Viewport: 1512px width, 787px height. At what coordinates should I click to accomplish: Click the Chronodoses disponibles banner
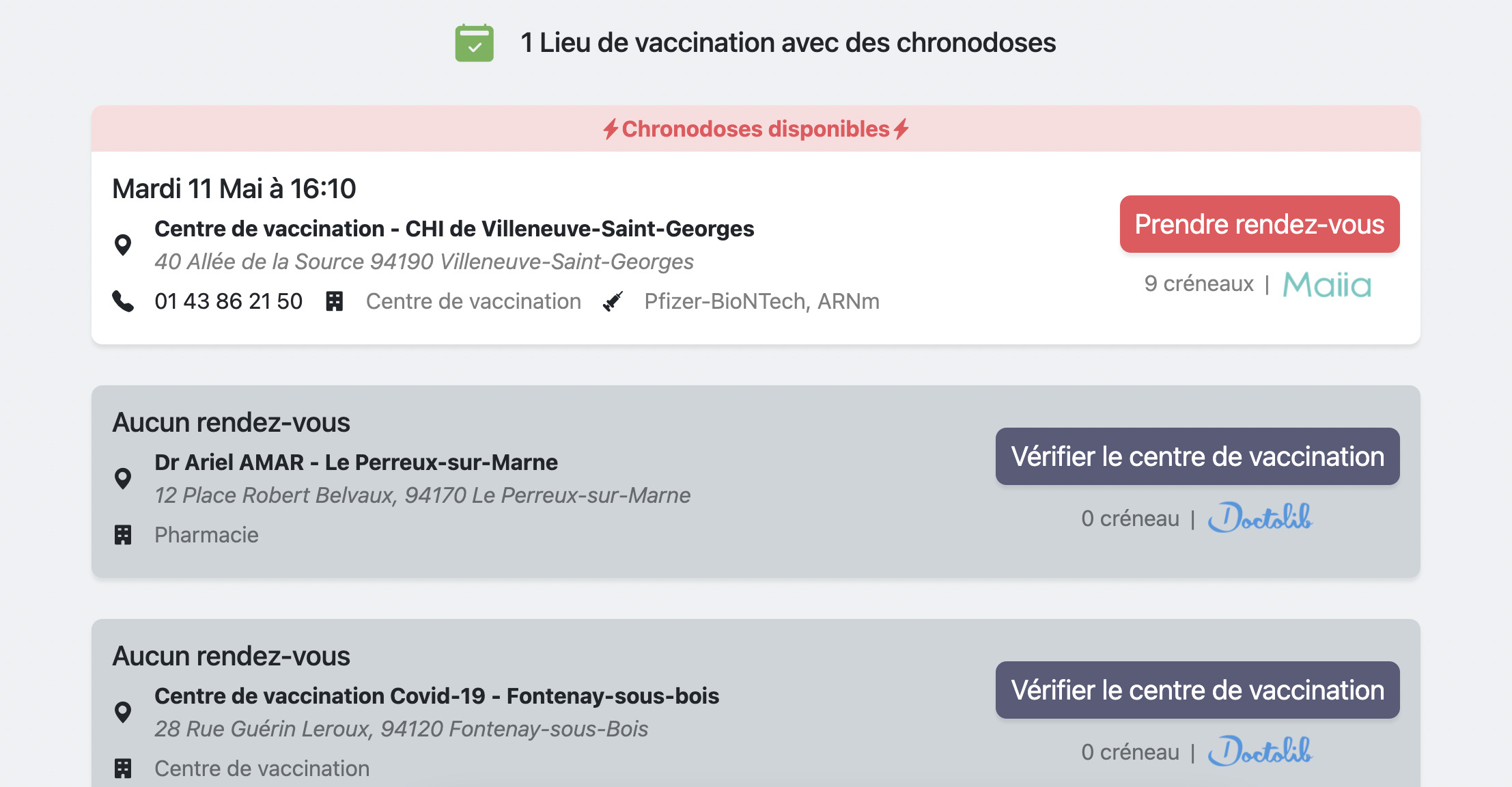pyautogui.click(x=756, y=129)
